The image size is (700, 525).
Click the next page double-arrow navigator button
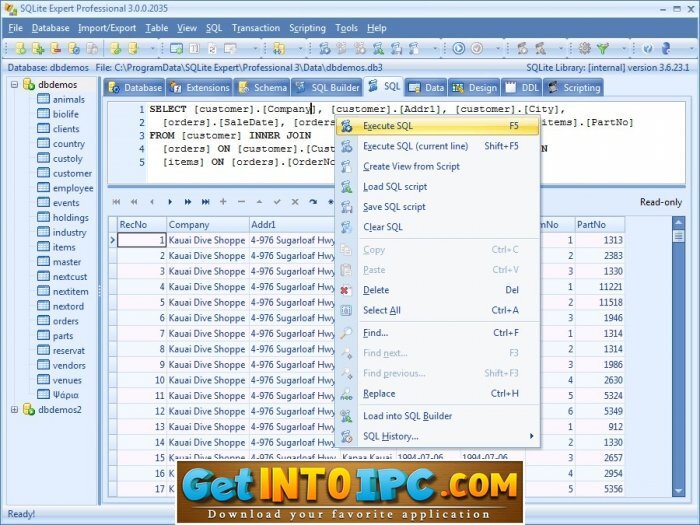click(x=188, y=202)
